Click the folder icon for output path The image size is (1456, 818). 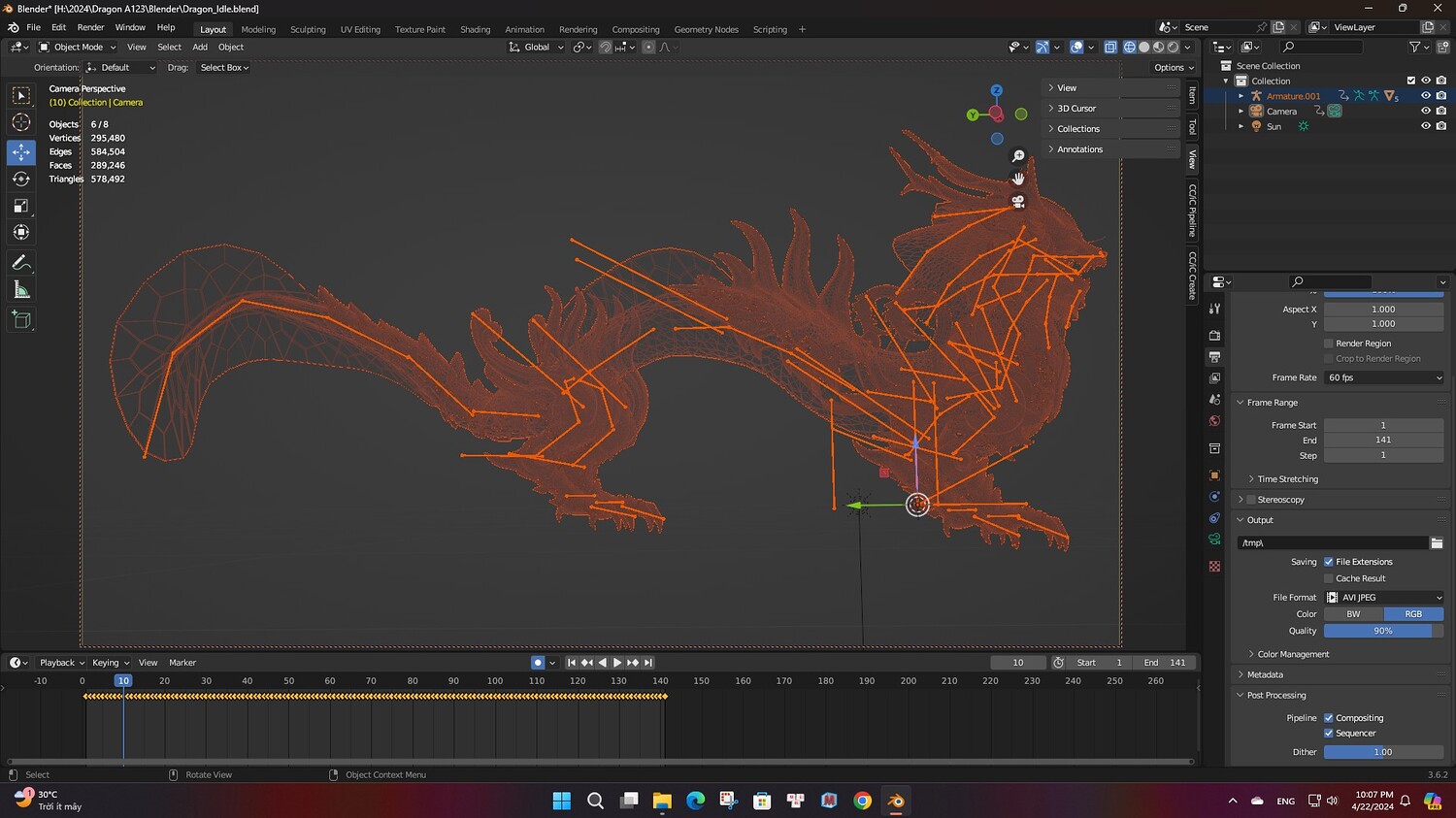pyautogui.click(x=1437, y=543)
